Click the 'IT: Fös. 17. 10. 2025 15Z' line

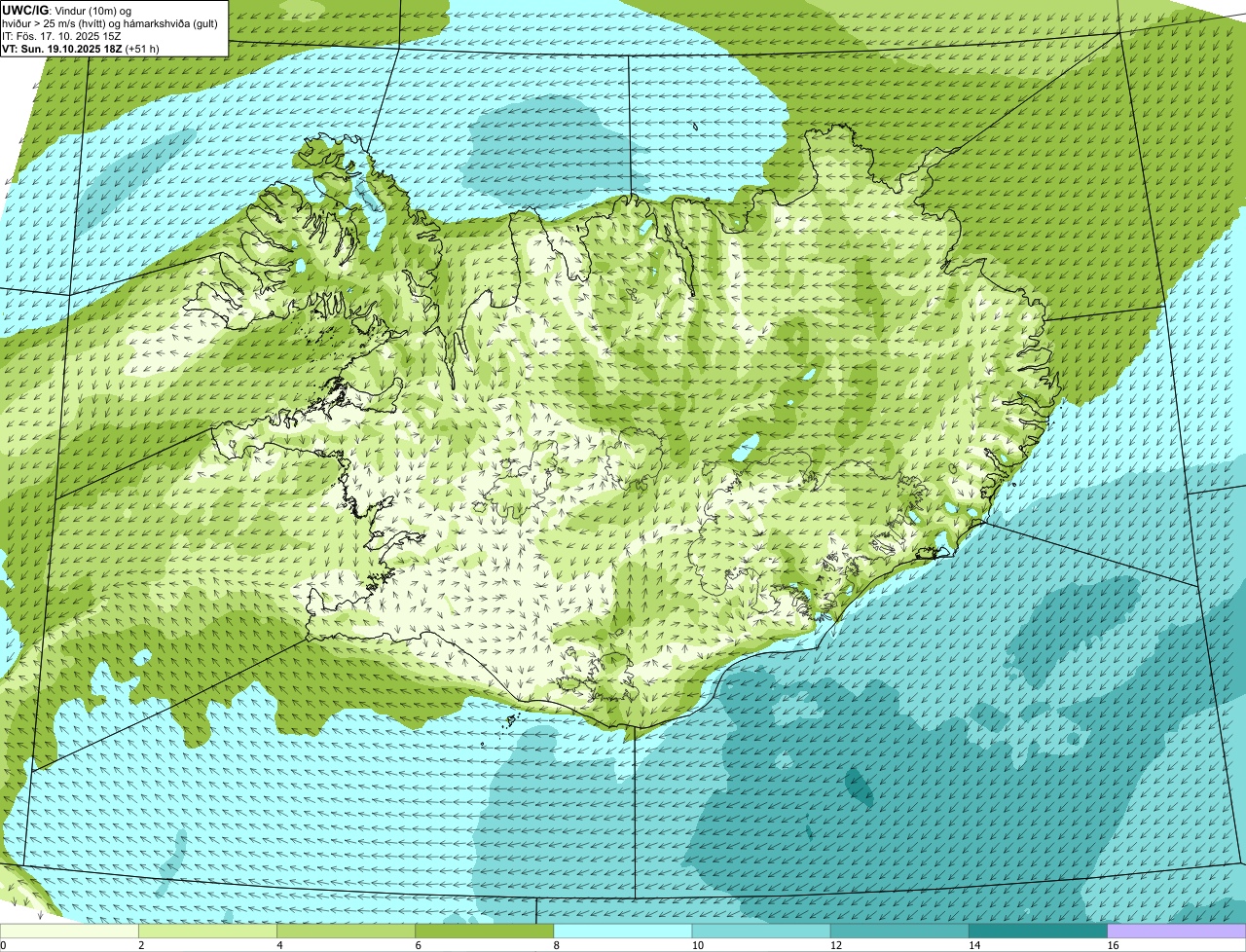61,35
